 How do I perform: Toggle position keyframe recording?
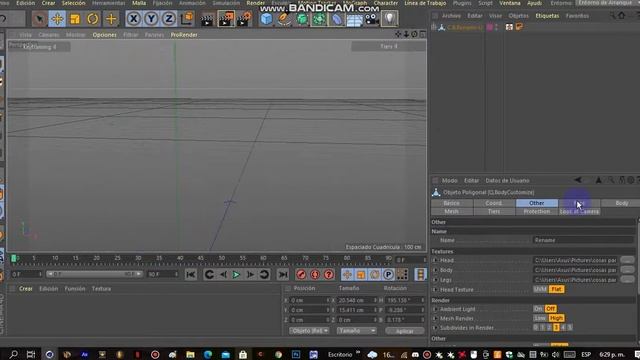[x=347, y=274]
